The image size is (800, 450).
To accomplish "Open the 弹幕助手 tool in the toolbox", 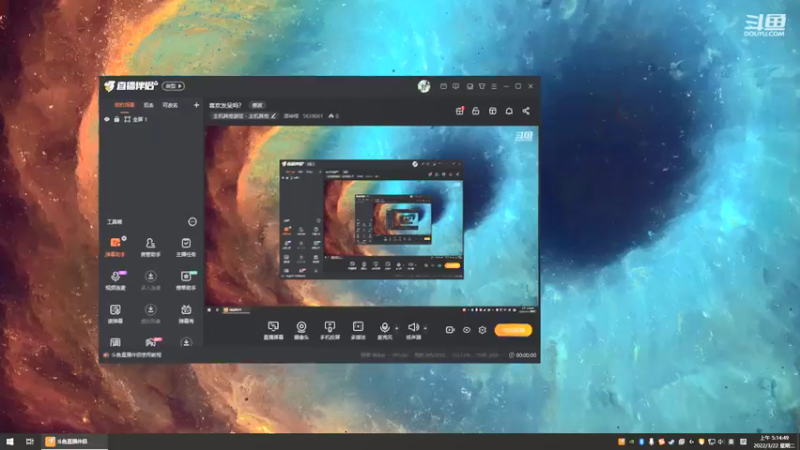I will pyautogui.click(x=115, y=246).
